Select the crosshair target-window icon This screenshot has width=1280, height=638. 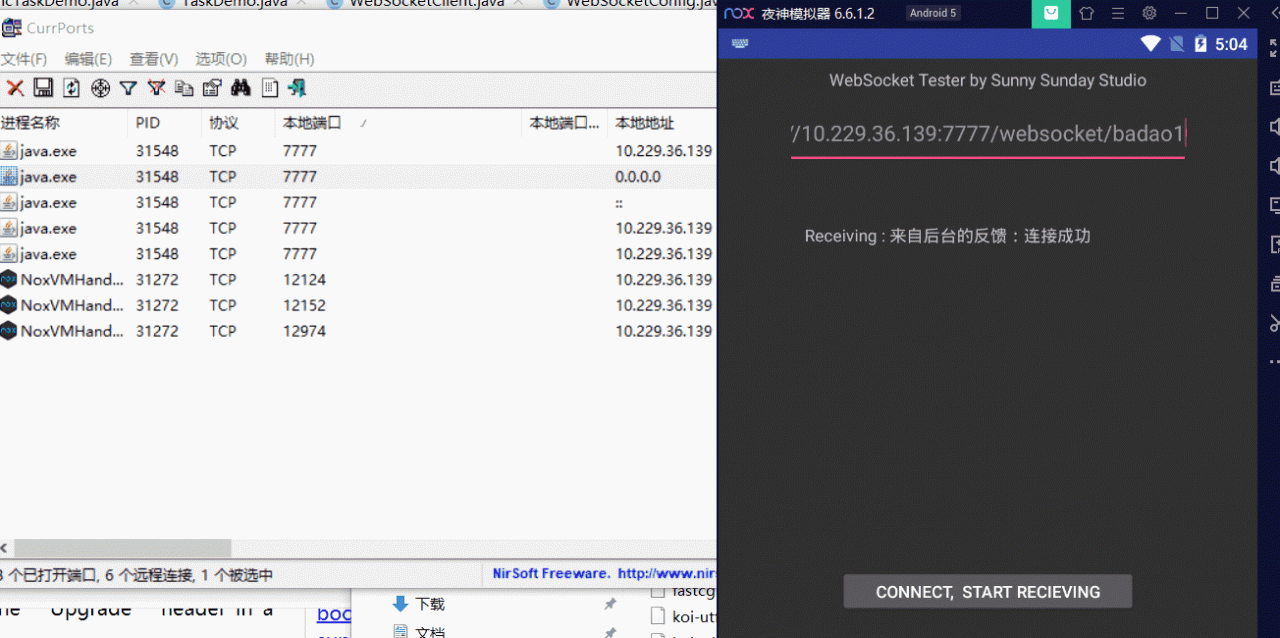point(100,88)
